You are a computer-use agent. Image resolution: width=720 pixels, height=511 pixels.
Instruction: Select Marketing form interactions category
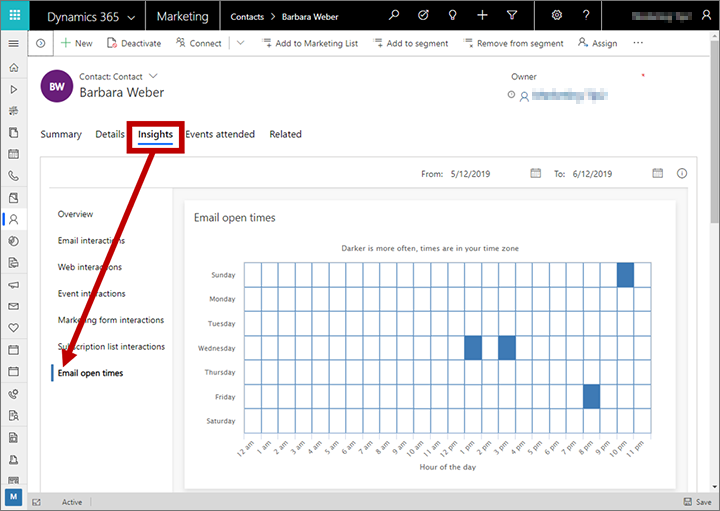point(111,320)
